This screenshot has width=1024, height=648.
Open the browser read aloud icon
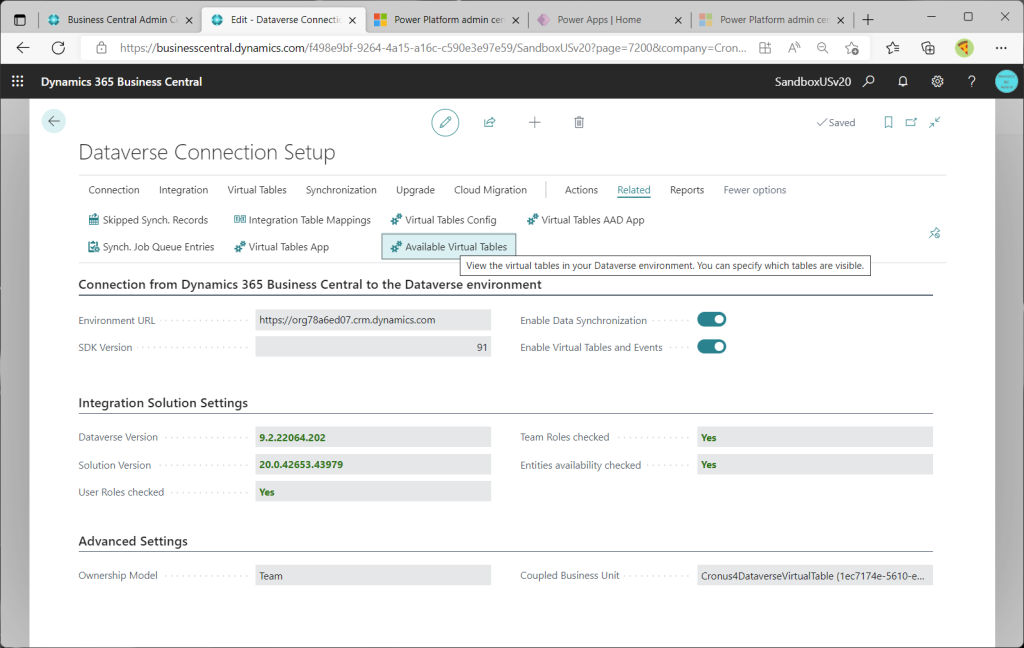(794, 48)
